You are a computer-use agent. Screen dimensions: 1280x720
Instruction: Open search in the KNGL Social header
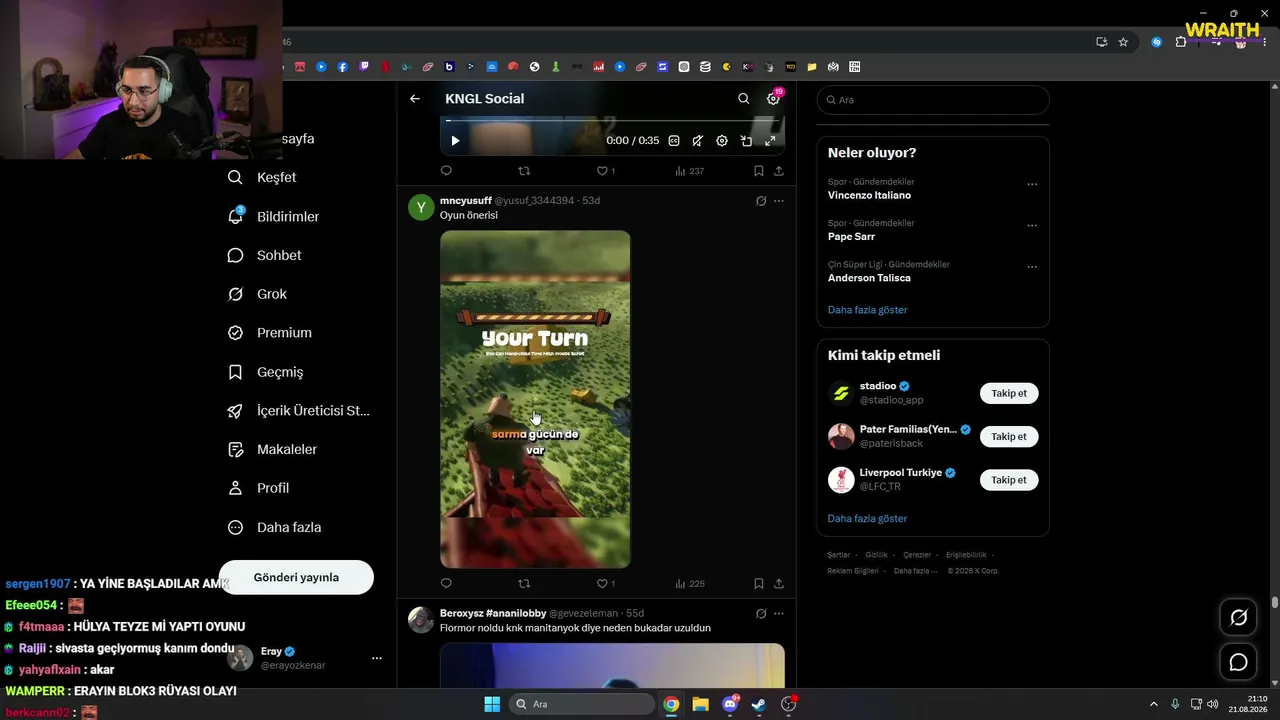(743, 99)
